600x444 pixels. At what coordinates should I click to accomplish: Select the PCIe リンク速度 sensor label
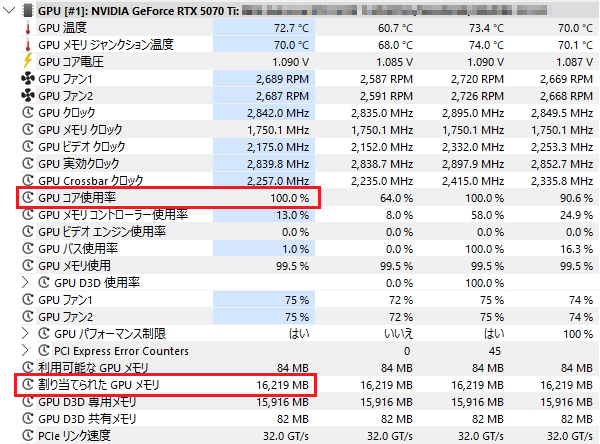[x=75, y=436]
